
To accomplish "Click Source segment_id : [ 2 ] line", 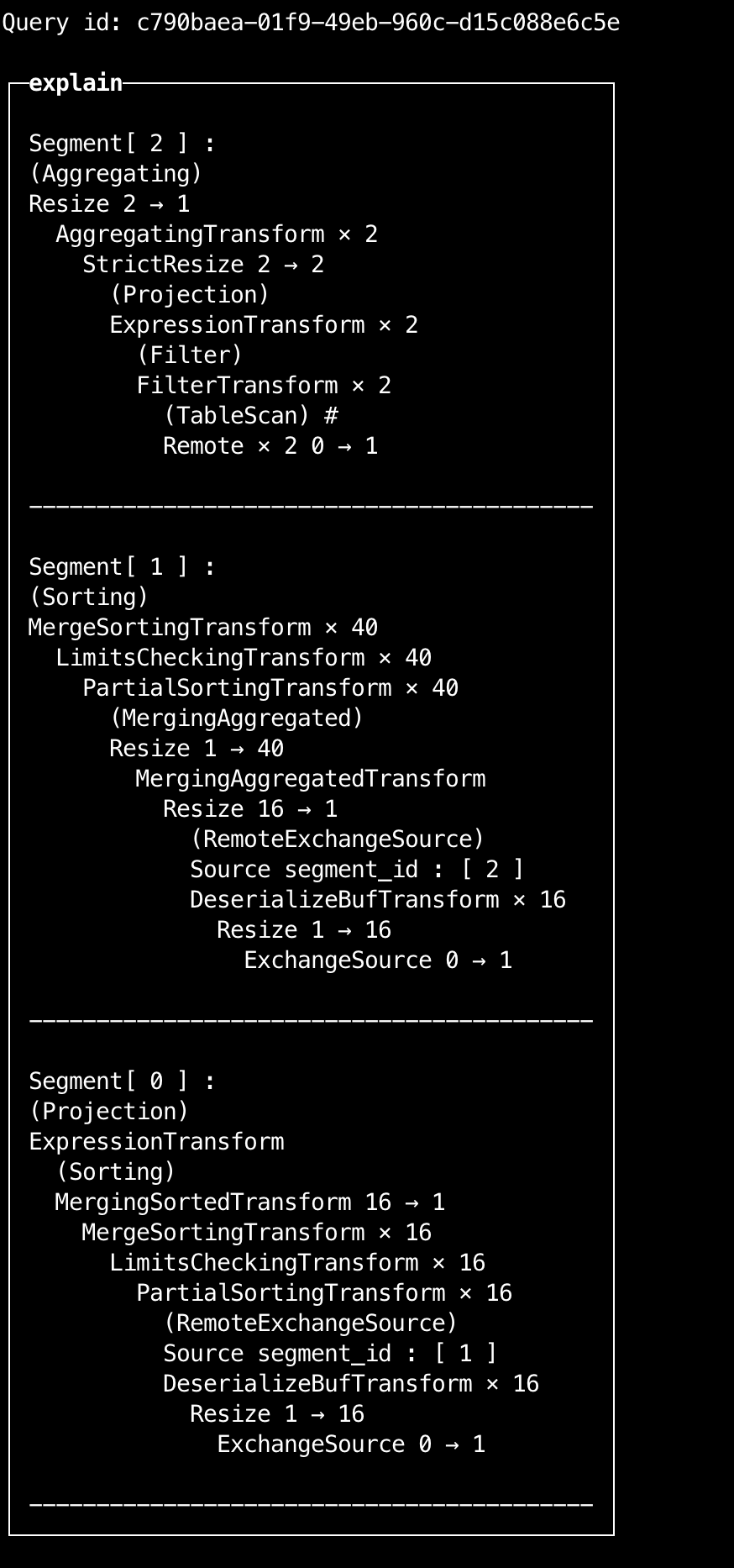I will 357,870.
